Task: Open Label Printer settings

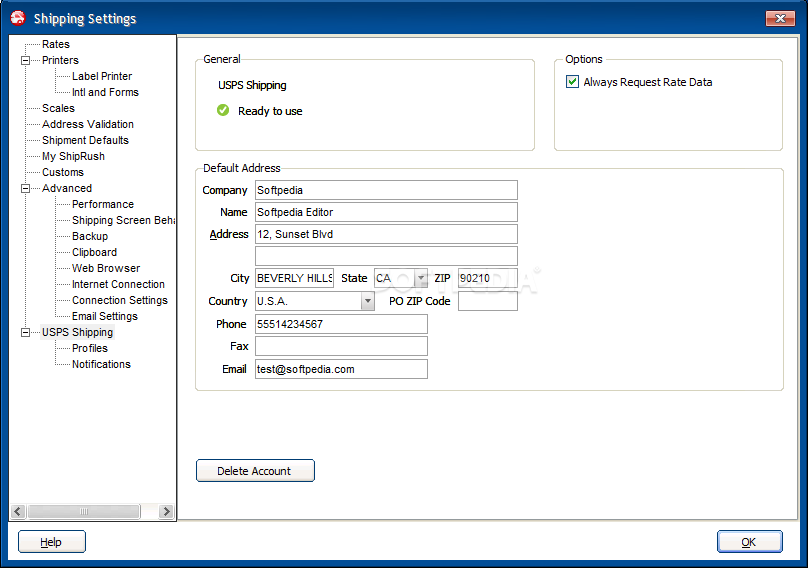Action: tap(102, 76)
